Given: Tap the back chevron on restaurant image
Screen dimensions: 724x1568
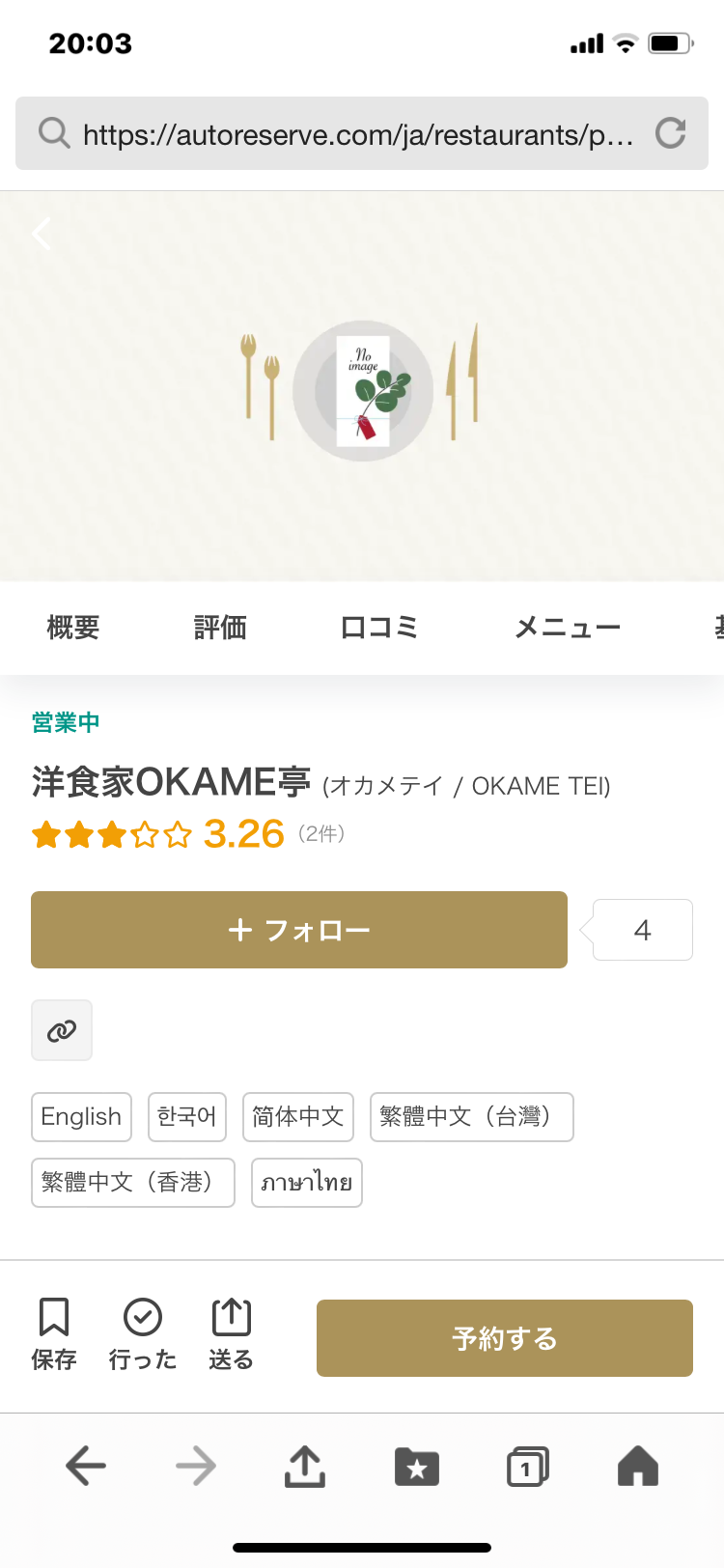Looking at the screenshot, I should tap(42, 233).
